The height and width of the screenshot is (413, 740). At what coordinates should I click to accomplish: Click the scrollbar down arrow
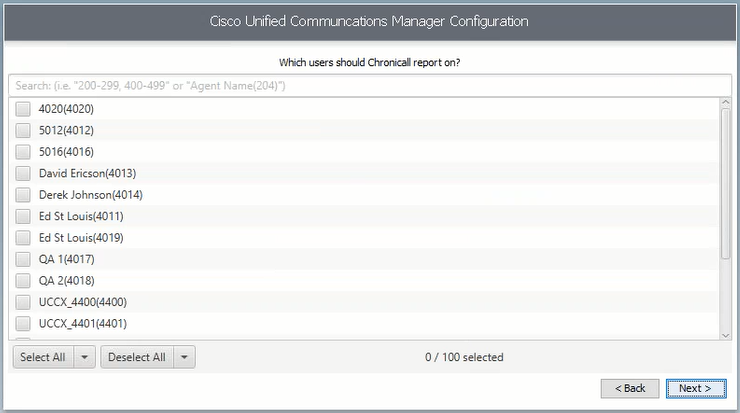pyautogui.click(x=725, y=335)
